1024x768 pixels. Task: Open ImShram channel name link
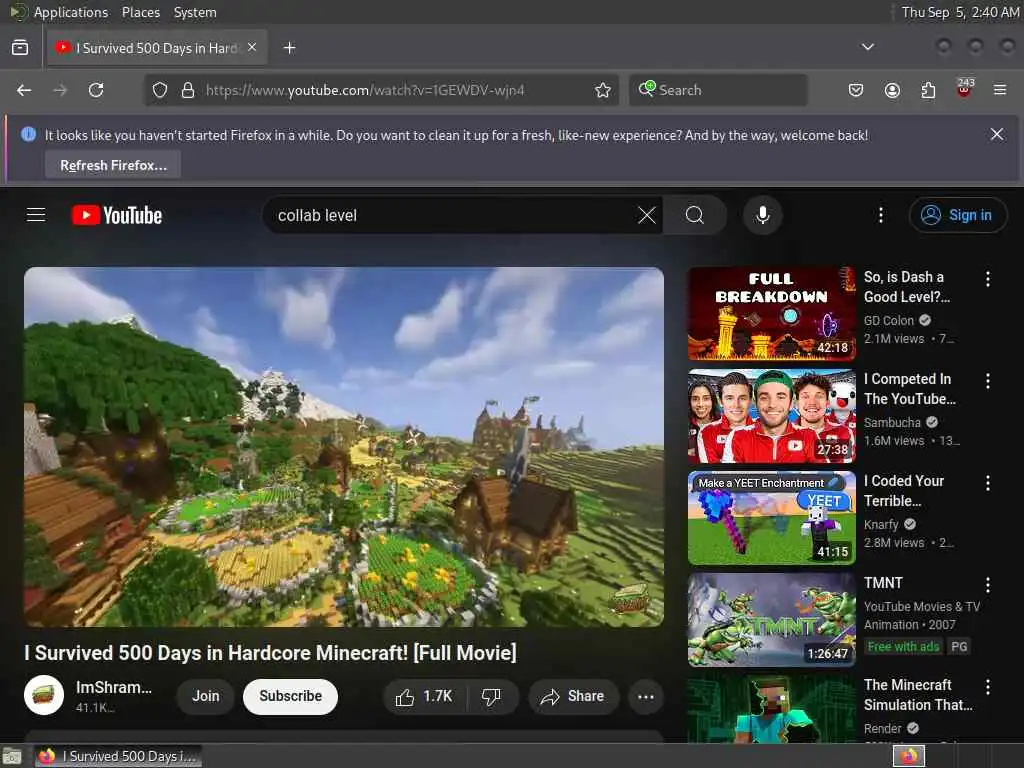click(x=114, y=688)
